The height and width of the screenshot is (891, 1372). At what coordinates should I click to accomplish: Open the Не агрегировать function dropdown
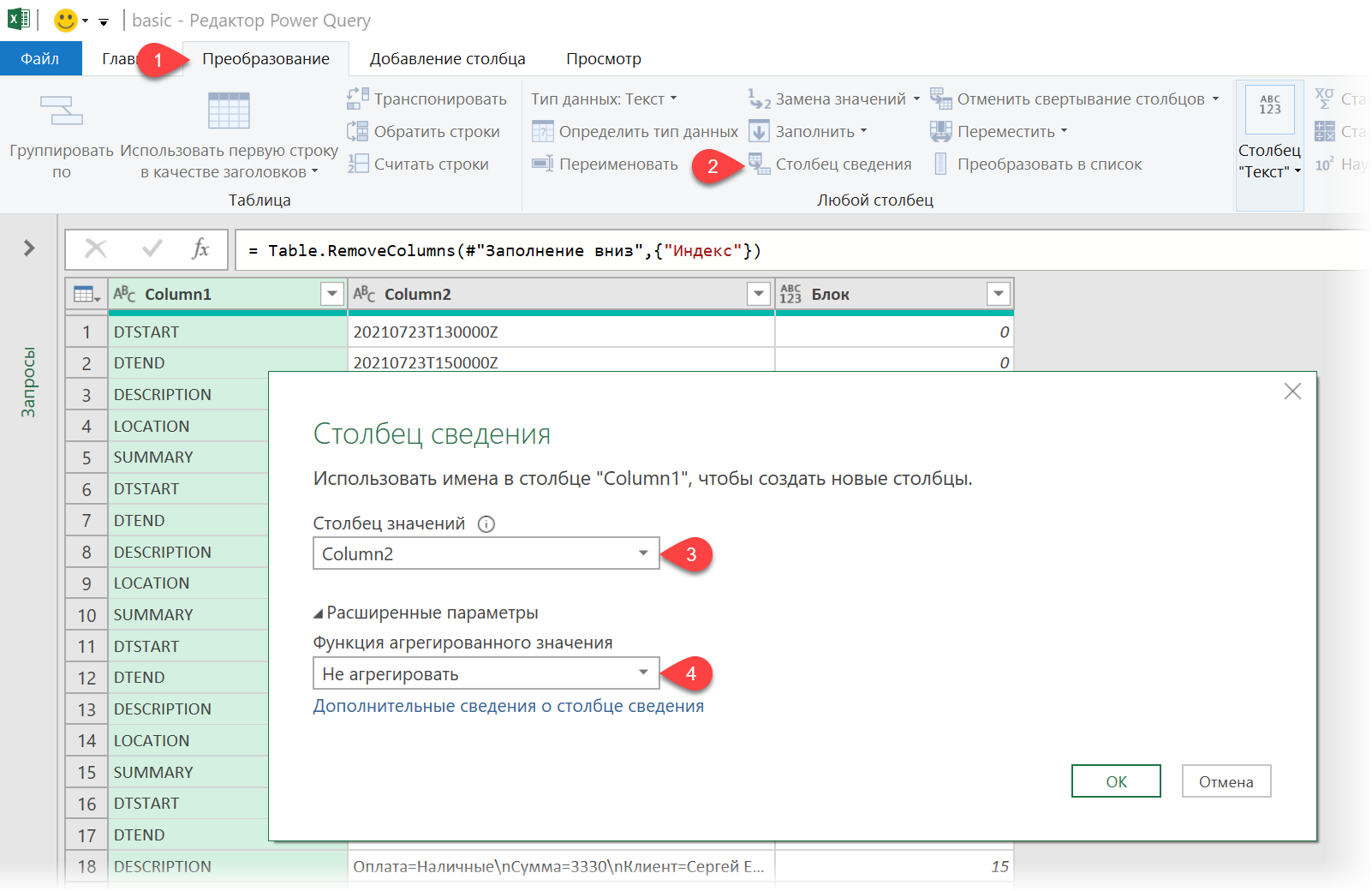point(486,673)
